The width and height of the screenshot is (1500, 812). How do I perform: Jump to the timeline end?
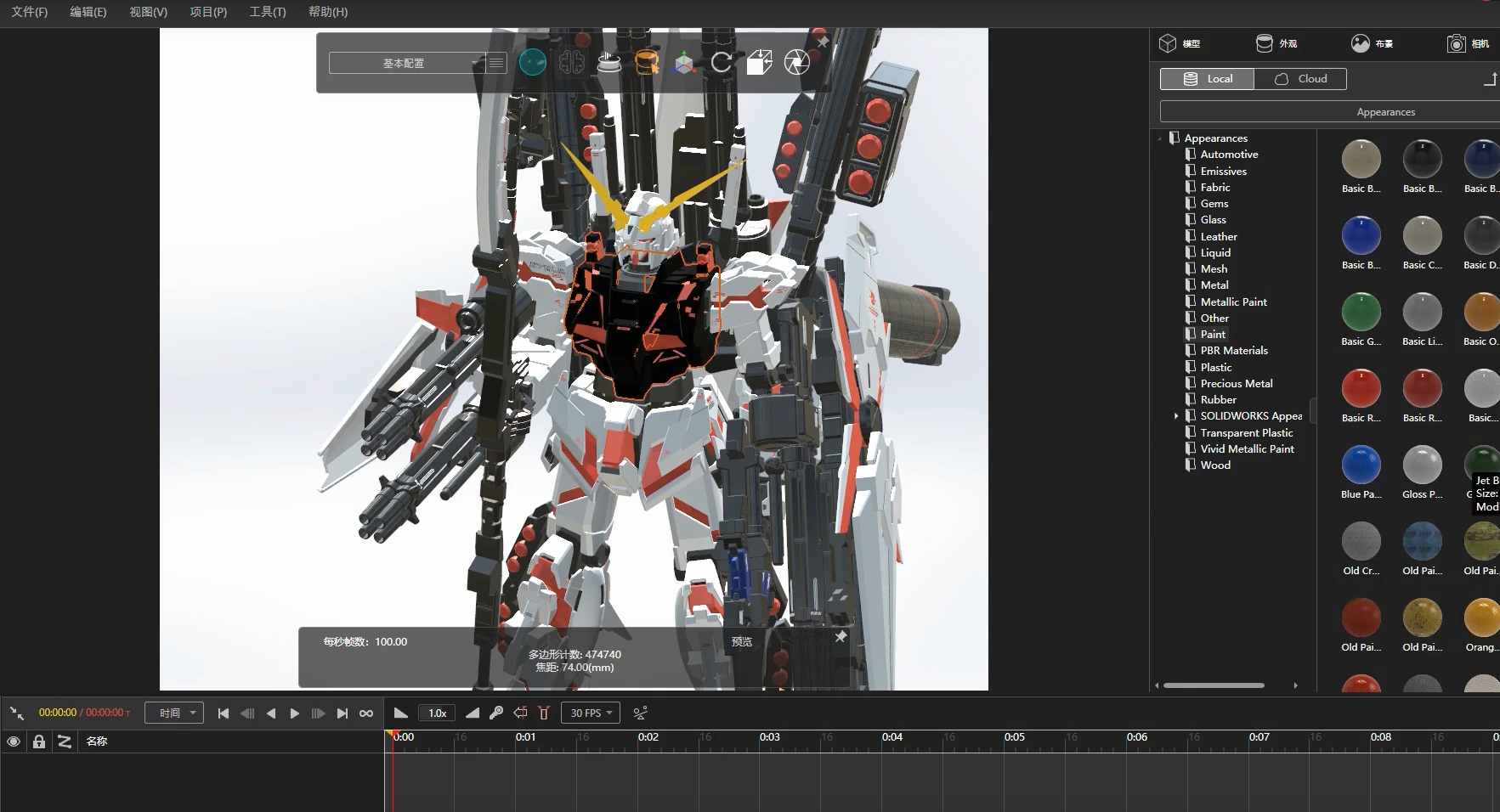point(342,713)
